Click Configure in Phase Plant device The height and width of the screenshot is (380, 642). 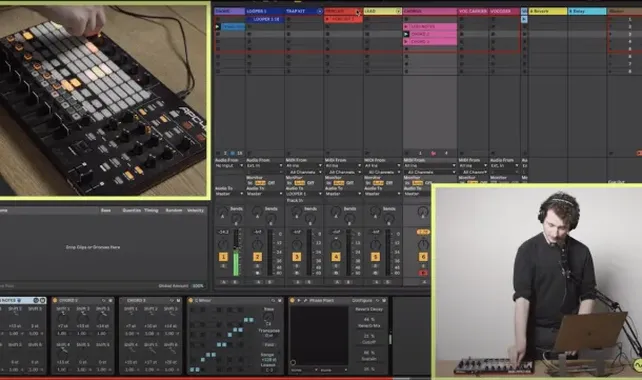tap(362, 301)
